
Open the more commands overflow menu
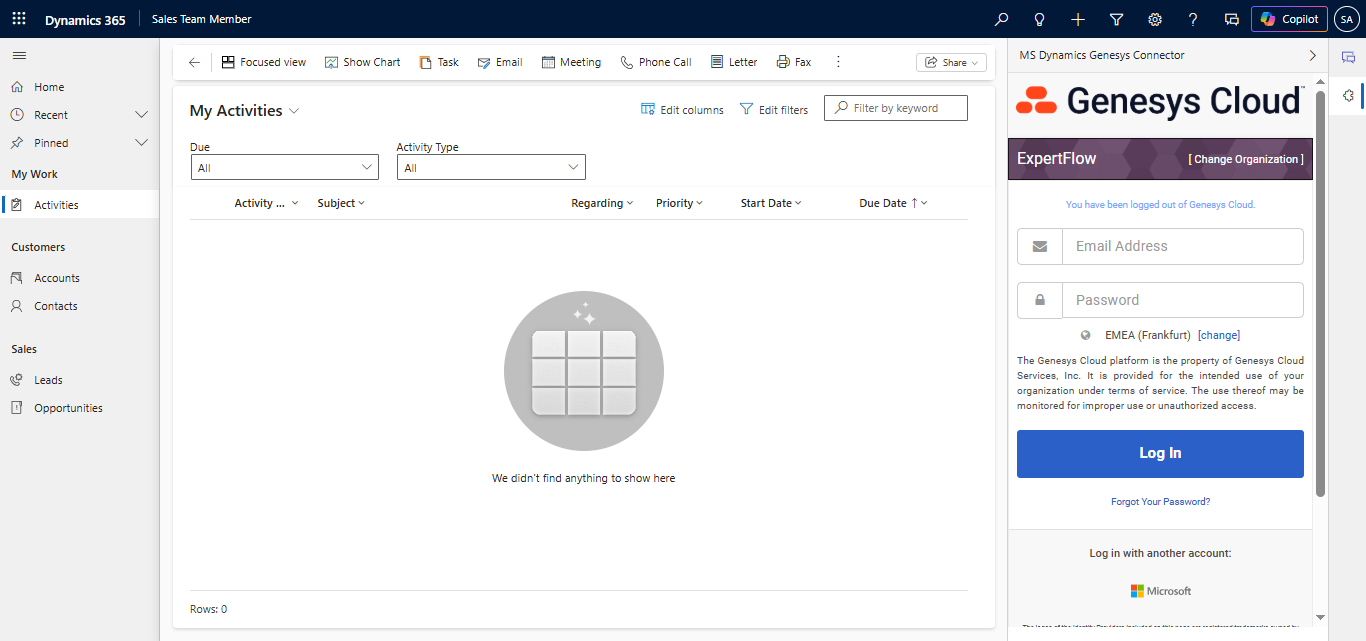point(838,62)
